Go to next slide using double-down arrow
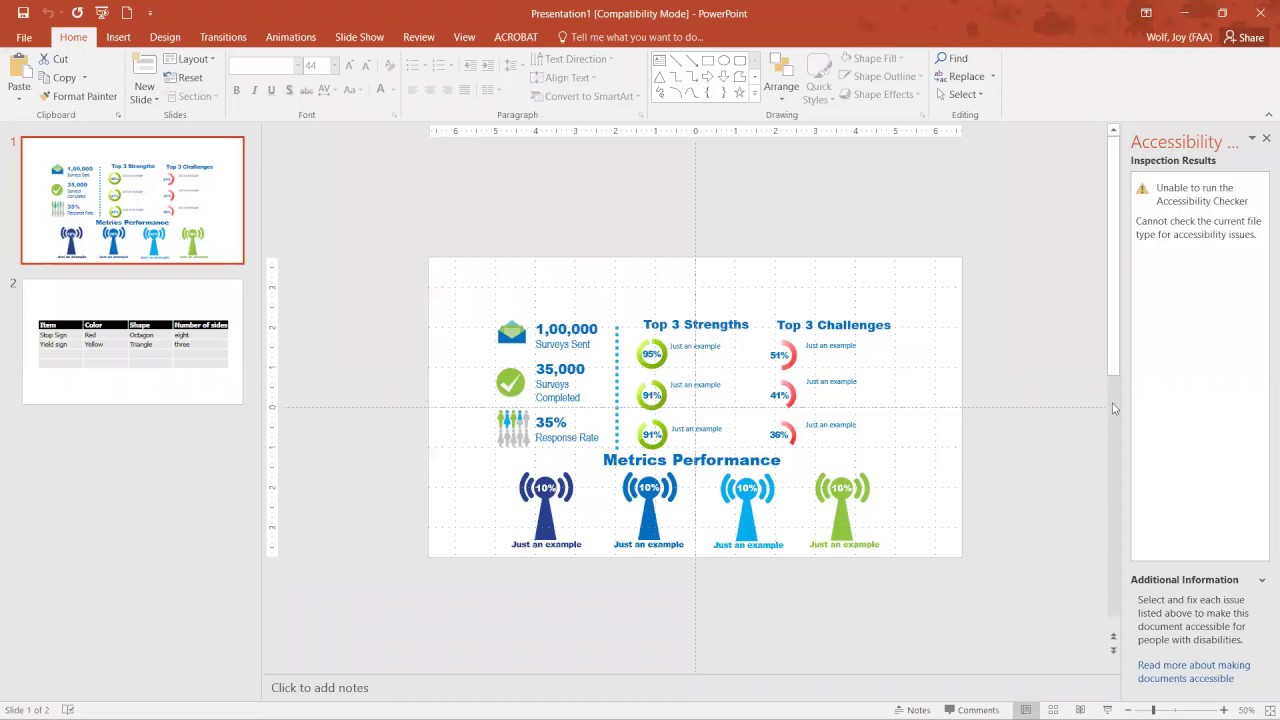This screenshot has height=720, width=1280. [1113, 650]
